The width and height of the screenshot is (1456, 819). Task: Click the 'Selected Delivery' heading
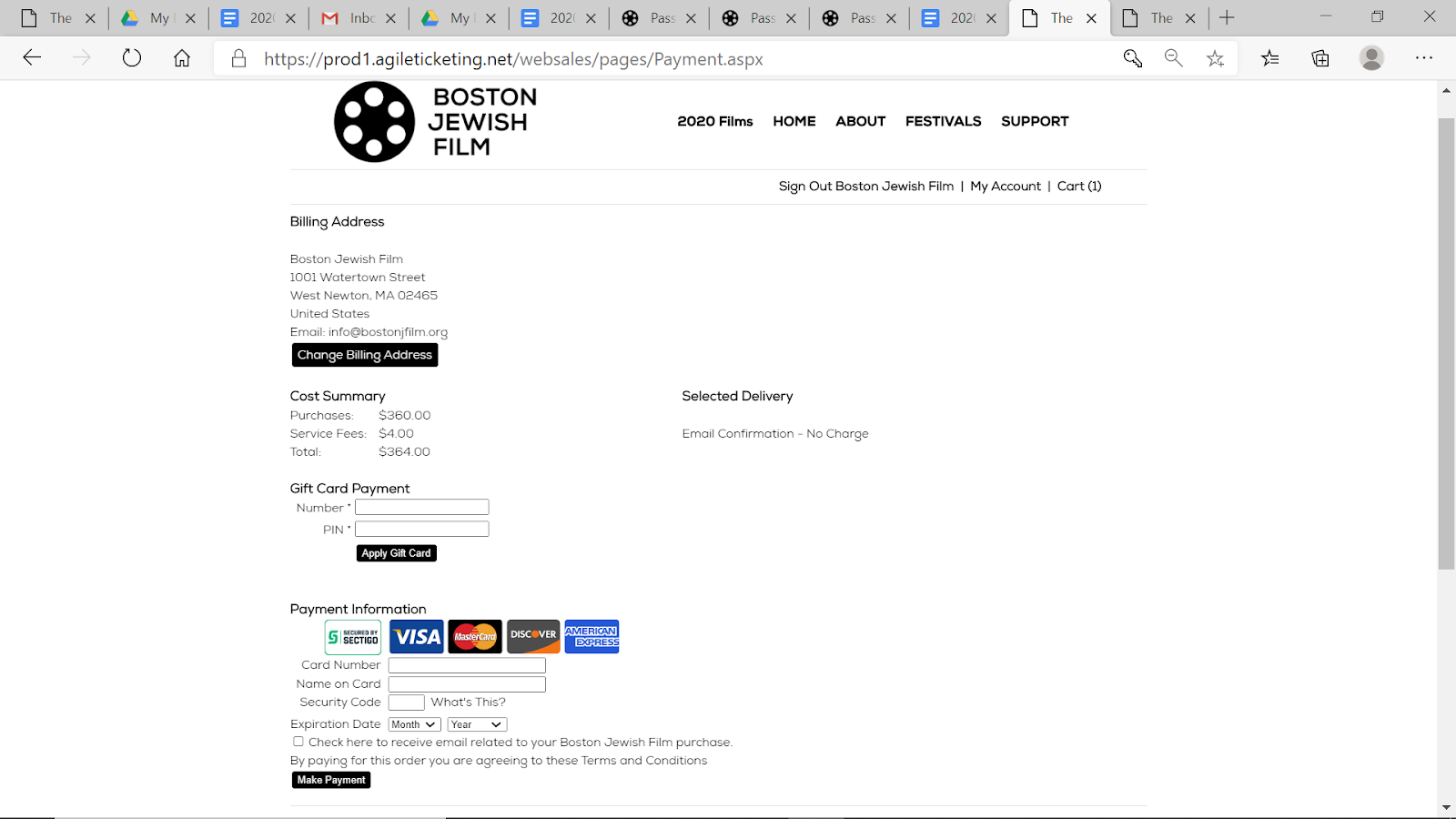(737, 396)
